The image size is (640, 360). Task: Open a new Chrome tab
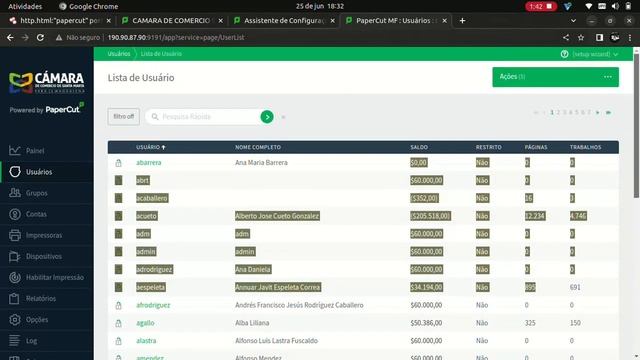click(462, 20)
